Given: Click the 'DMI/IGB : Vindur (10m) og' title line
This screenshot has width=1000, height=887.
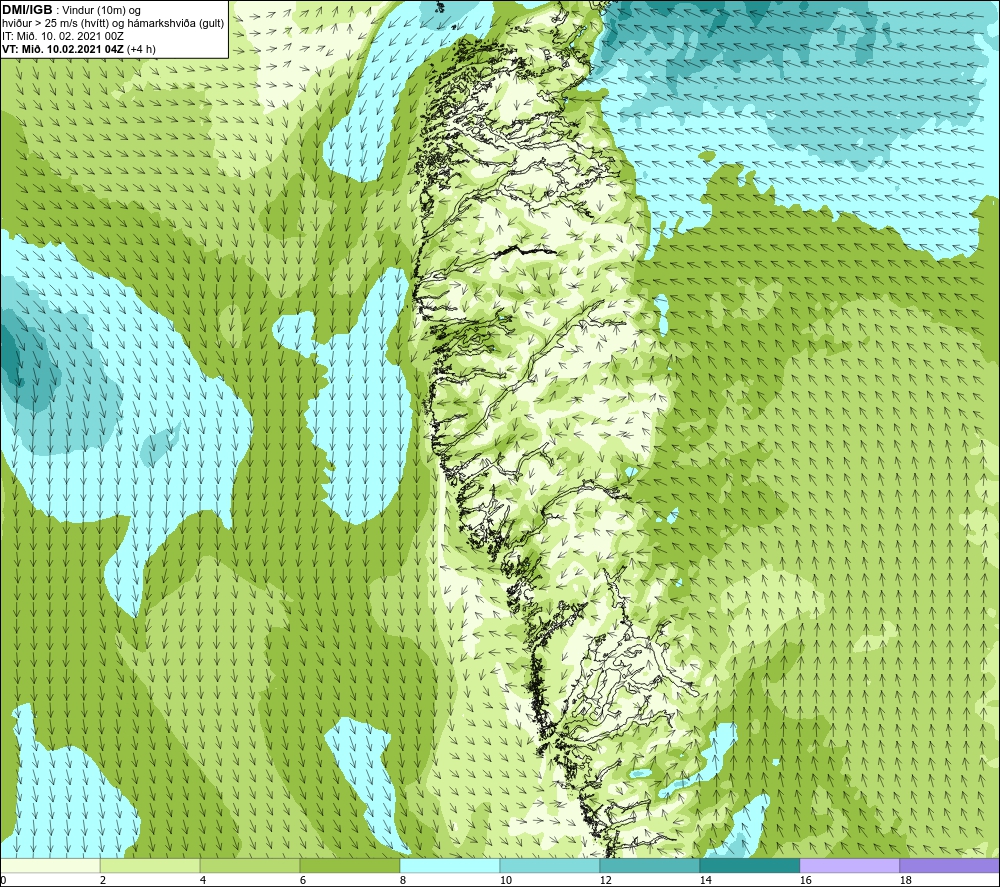Looking at the screenshot, I should pos(71,10).
